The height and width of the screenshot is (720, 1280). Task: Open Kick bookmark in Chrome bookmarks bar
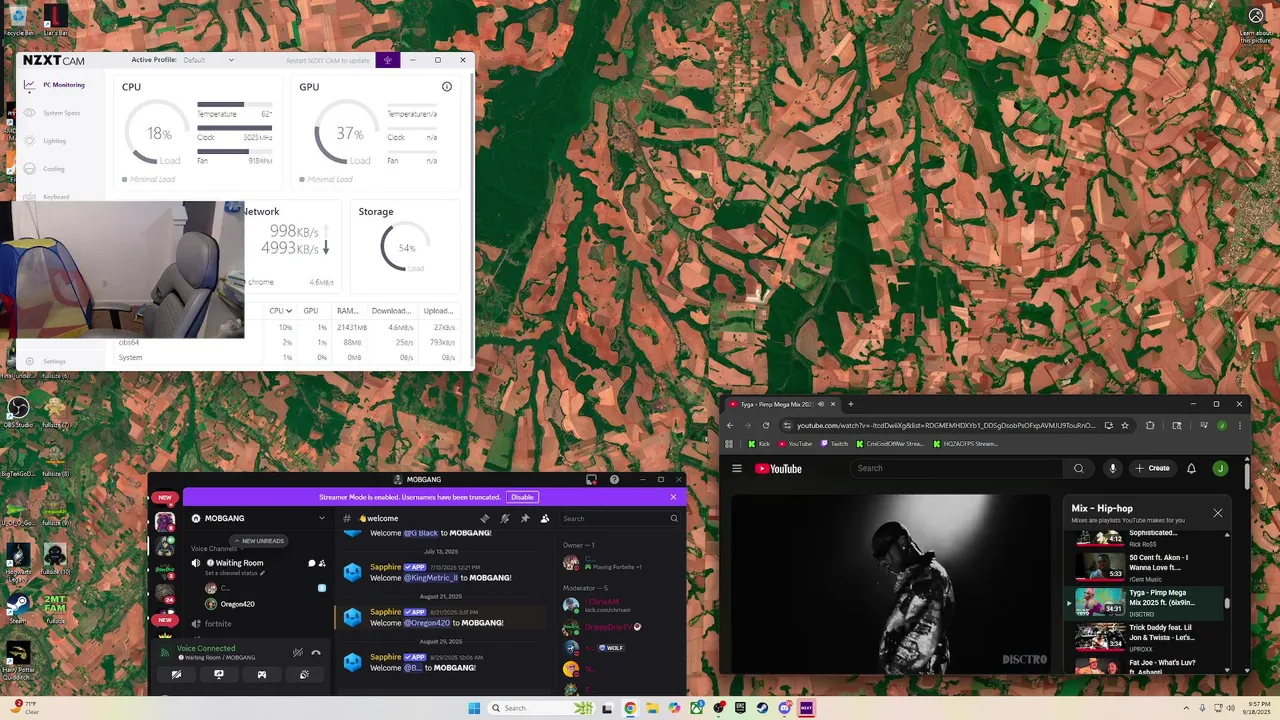[759, 444]
